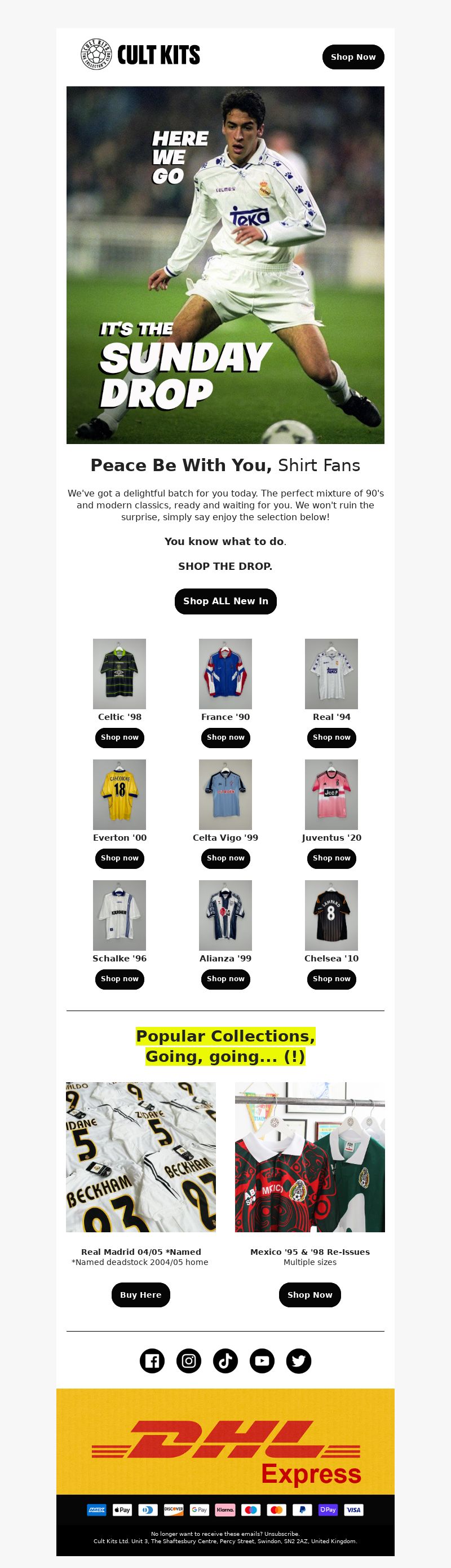Image resolution: width=451 pixels, height=1568 pixels.
Task: Shop now under Juventus '20
Action: 331,858
